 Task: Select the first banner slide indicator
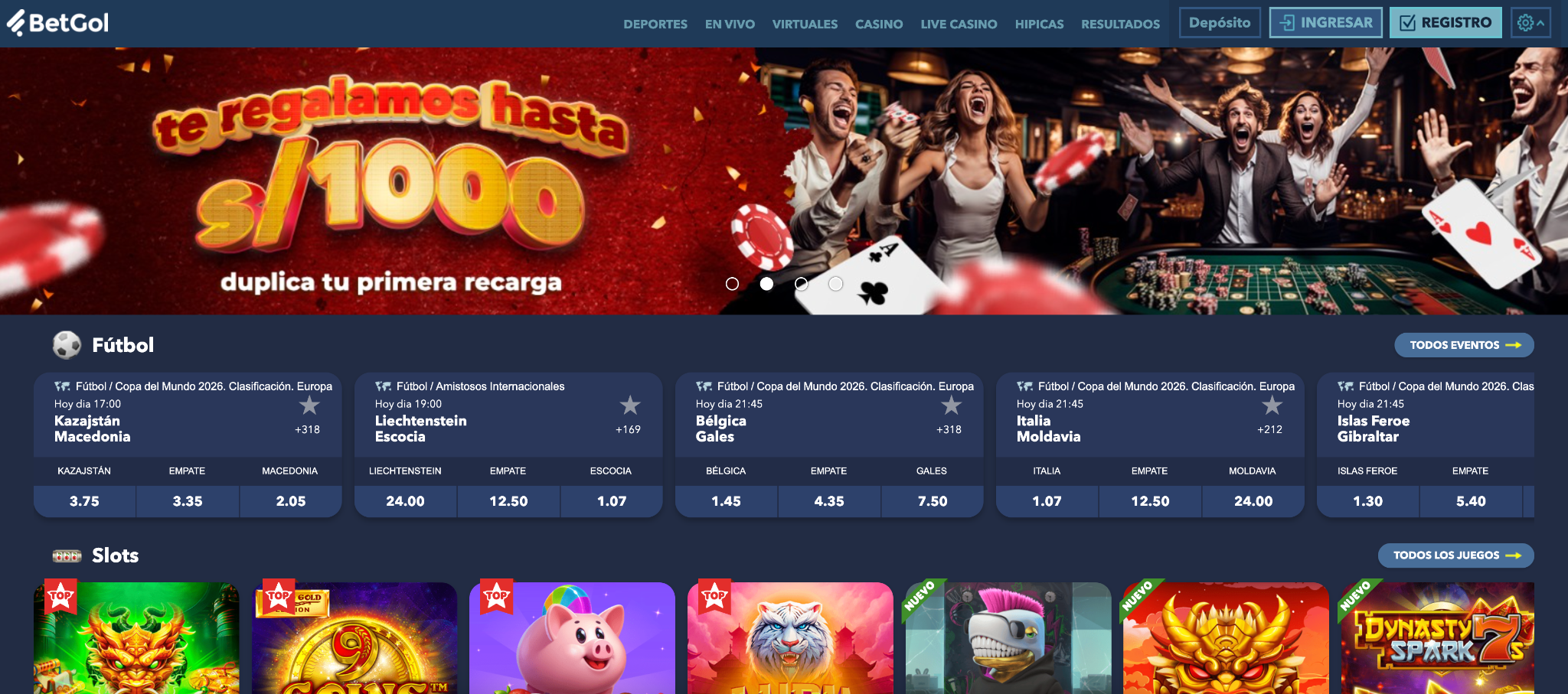[x=732, y=284]
